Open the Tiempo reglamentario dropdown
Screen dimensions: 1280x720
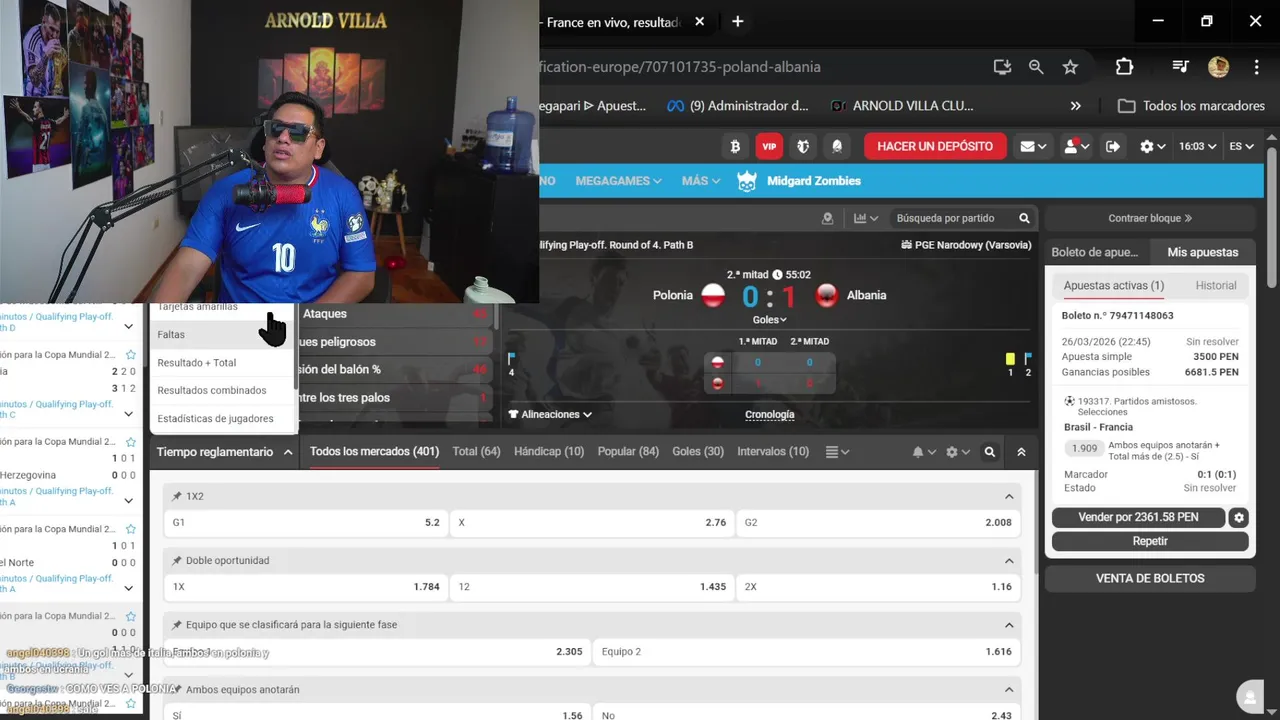click(224, 452)
